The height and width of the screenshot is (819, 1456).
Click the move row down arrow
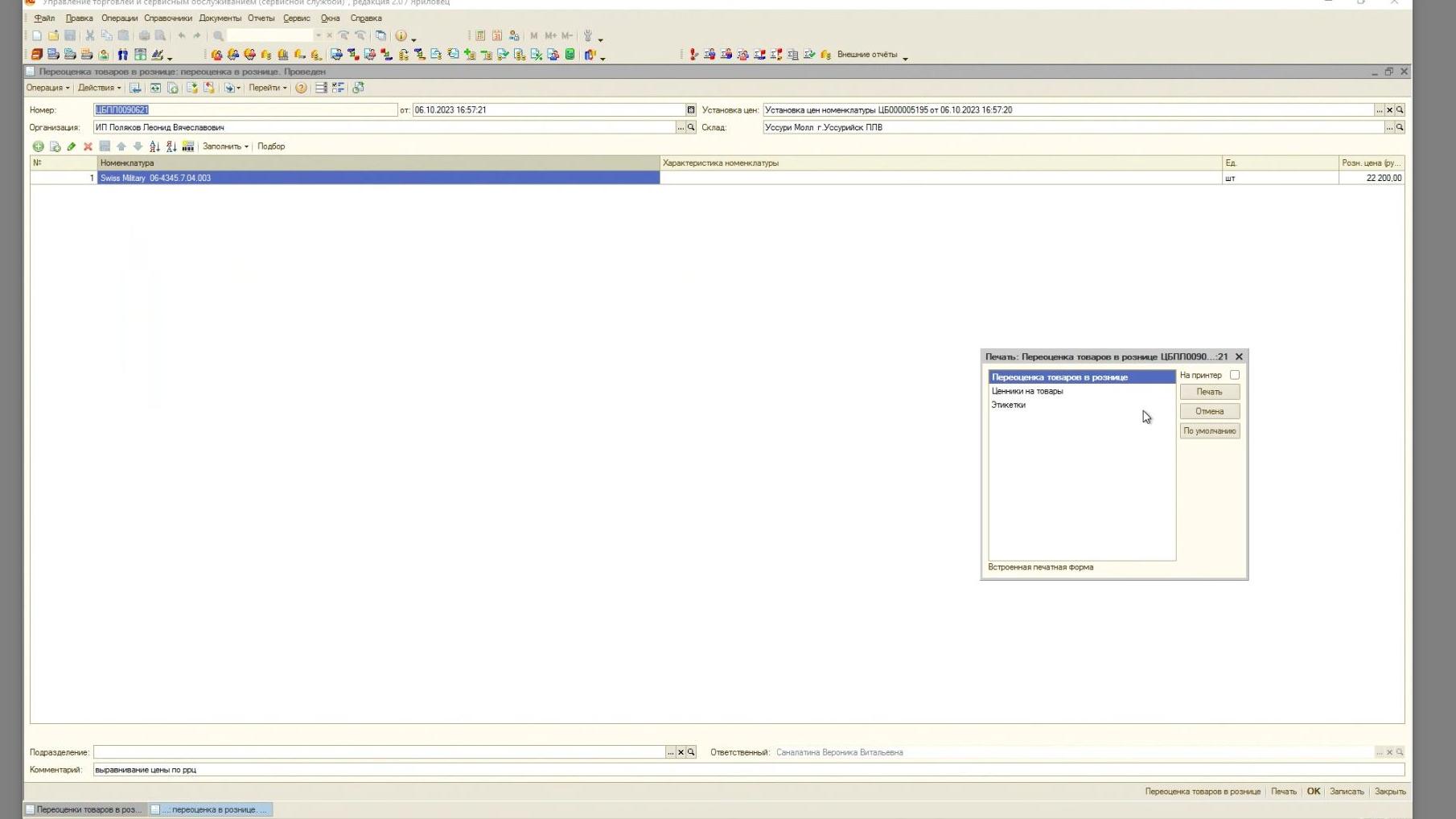138,146
